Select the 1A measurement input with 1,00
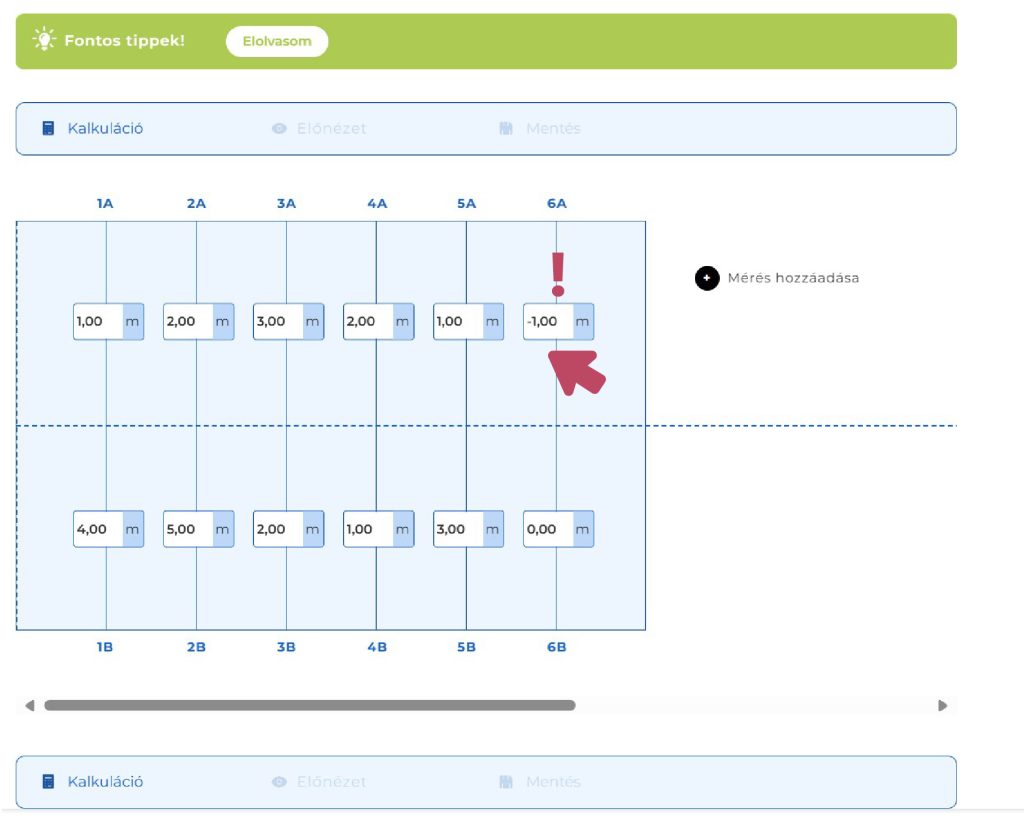Screen dimensions: 1024x816 (x=98, y=322)
